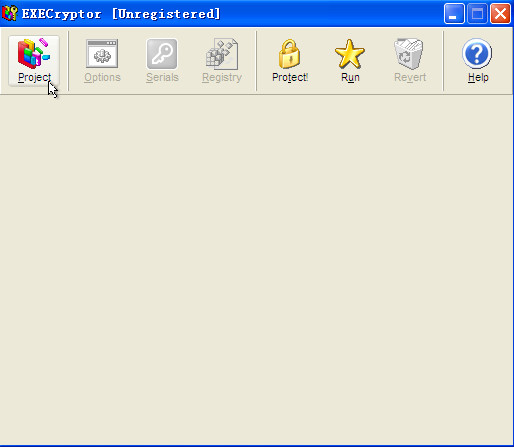Click the EXECryptor title bar app icon
The width and height of the screenshot is (514, 447).
click(9, 13)
